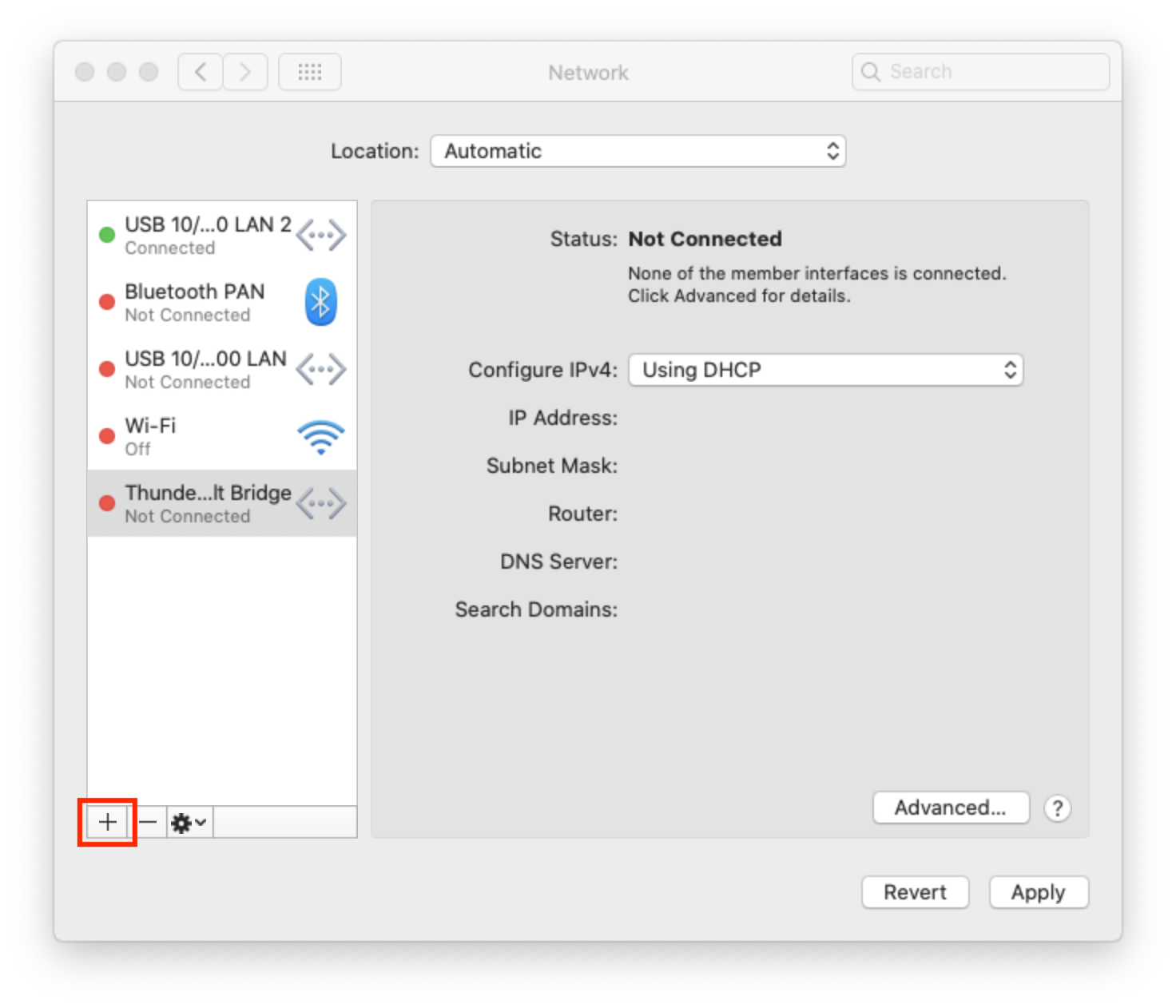Screen dimensions: 1176x1008
Task: Expand the Configure IPv4 dropdown
Action: (x=825, y=370)
